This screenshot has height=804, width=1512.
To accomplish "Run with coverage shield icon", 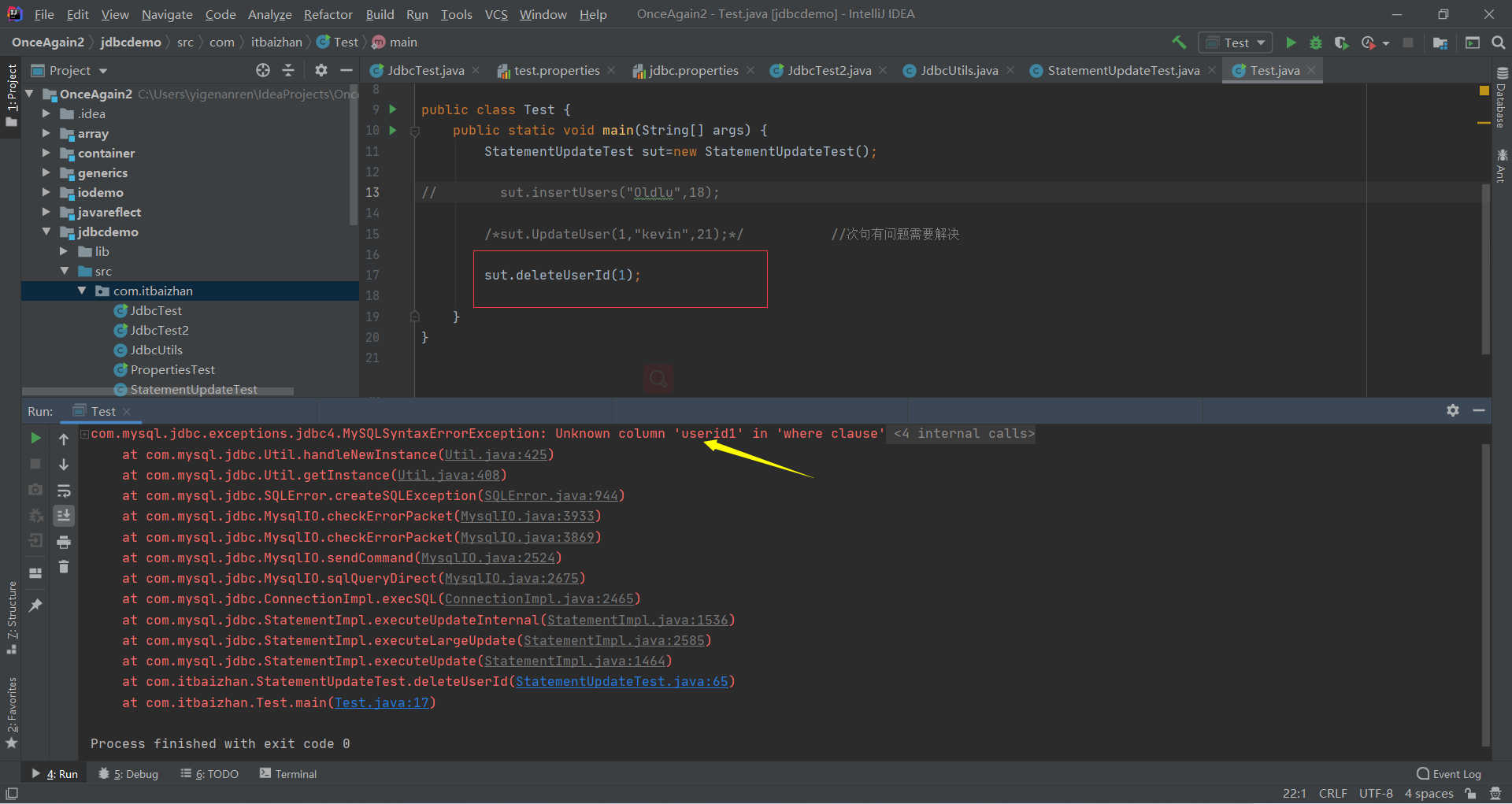I will (1342, 43).
